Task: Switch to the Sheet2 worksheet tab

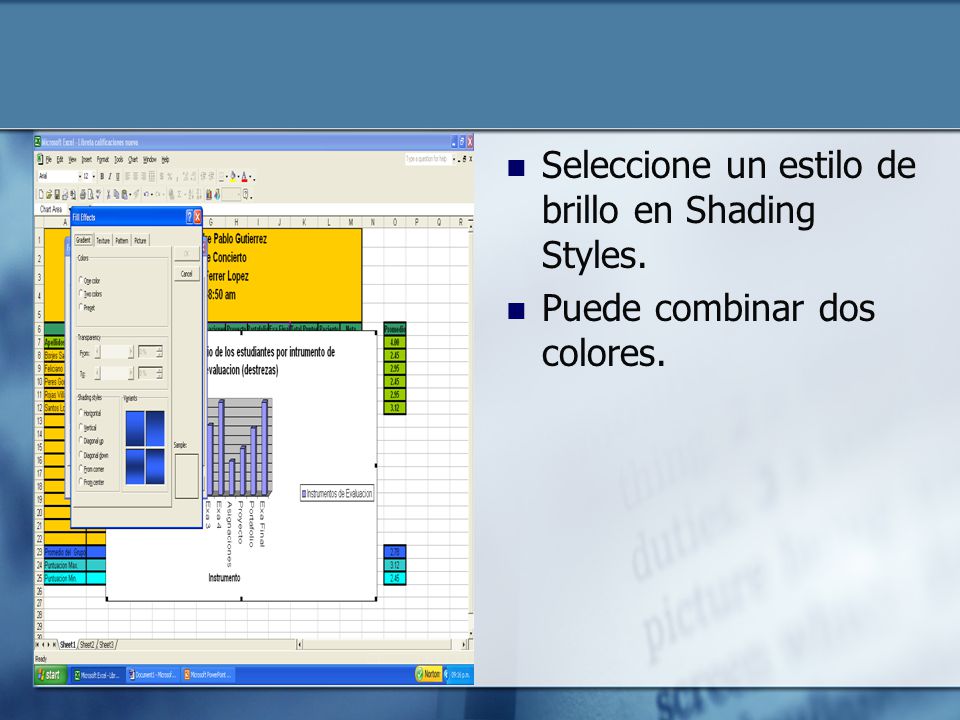Action: pos(88,645)
